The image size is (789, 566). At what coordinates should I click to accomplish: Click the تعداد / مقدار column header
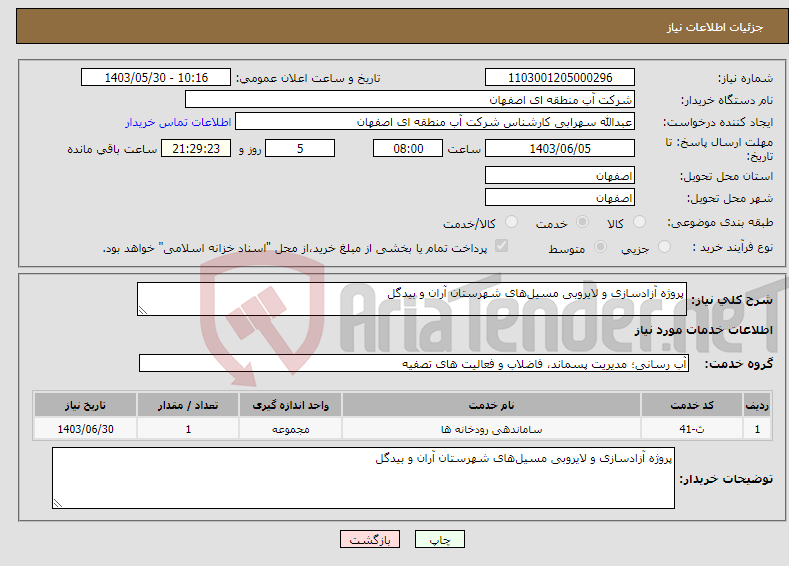click(x=188, y=405)
